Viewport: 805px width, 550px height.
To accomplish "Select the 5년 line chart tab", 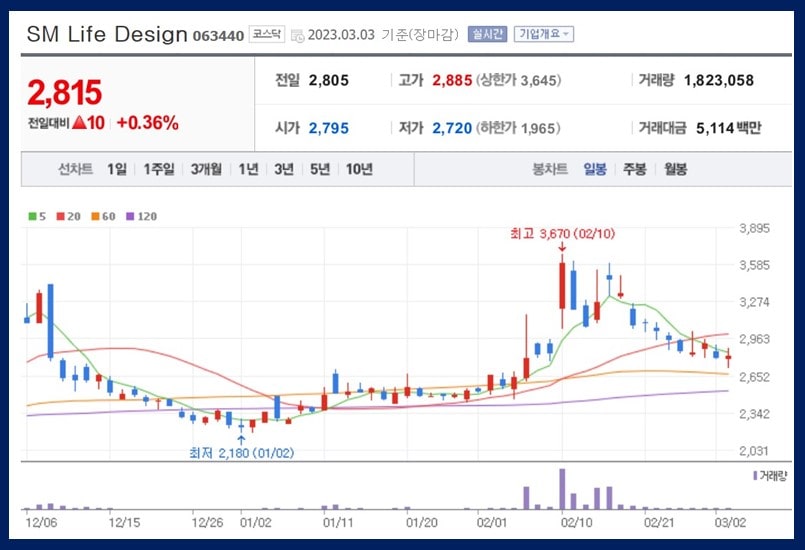I will click(320, 169).
